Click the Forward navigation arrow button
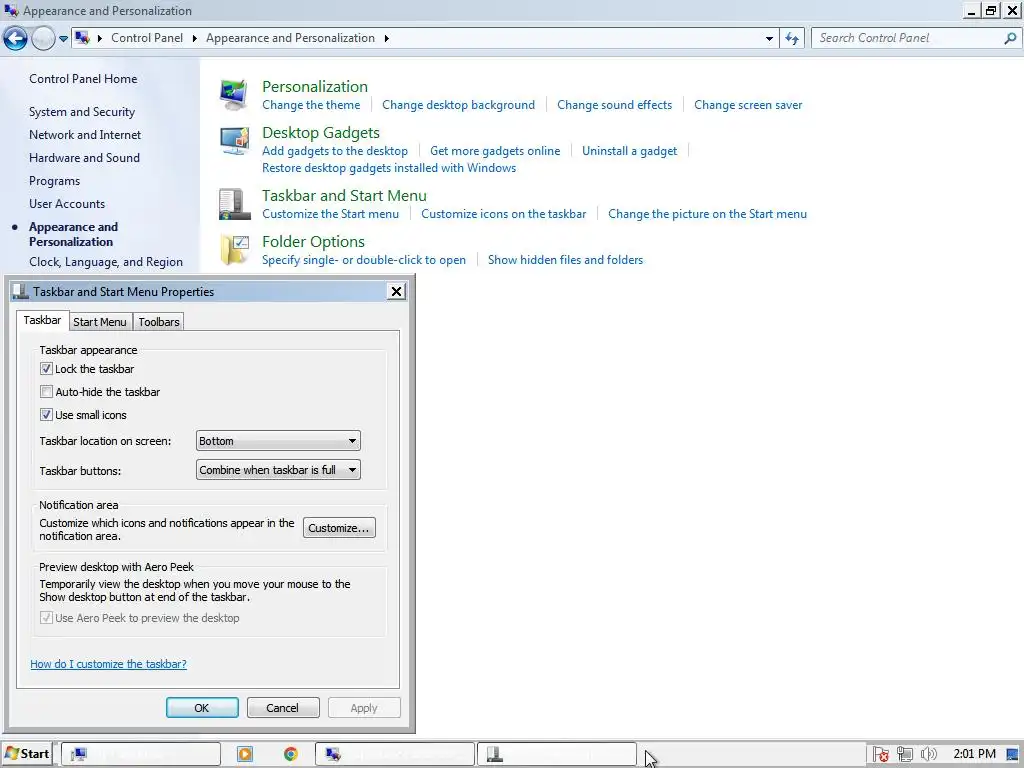The image size is (1024, 768). coord(43,39)
